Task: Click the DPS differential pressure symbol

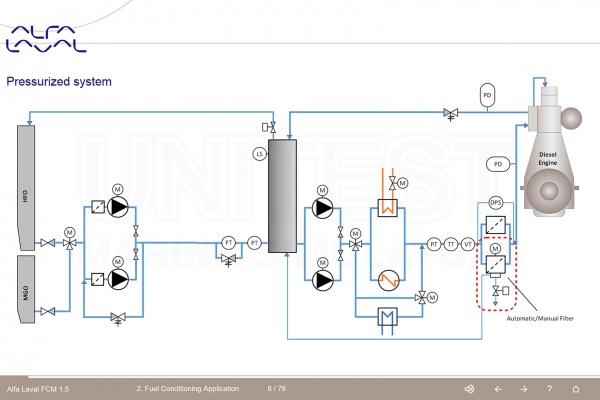Action: click(x=496, y=202)
